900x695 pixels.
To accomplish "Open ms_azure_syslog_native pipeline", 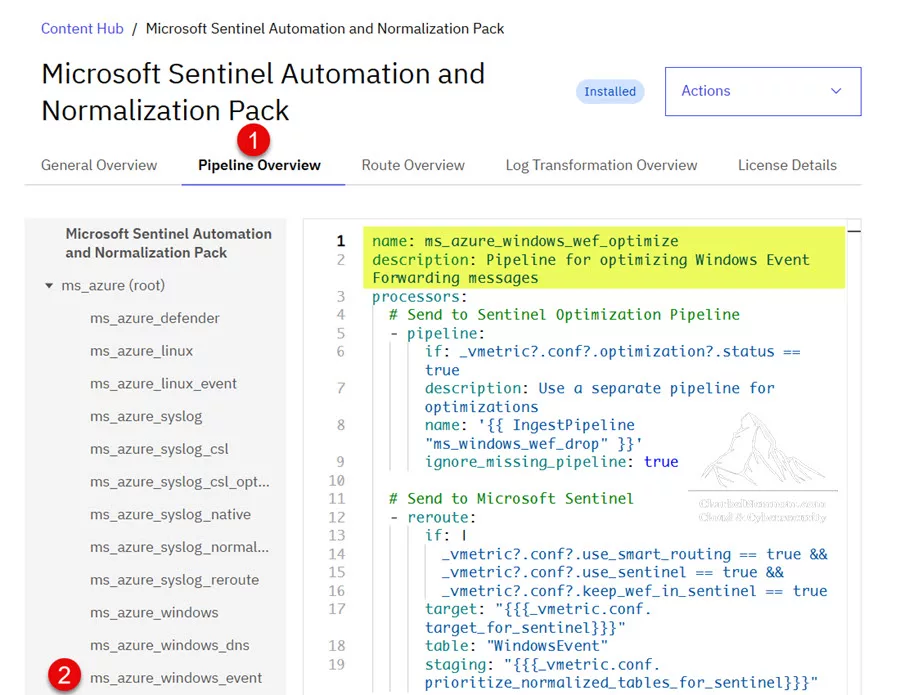I will click(170, 514).
